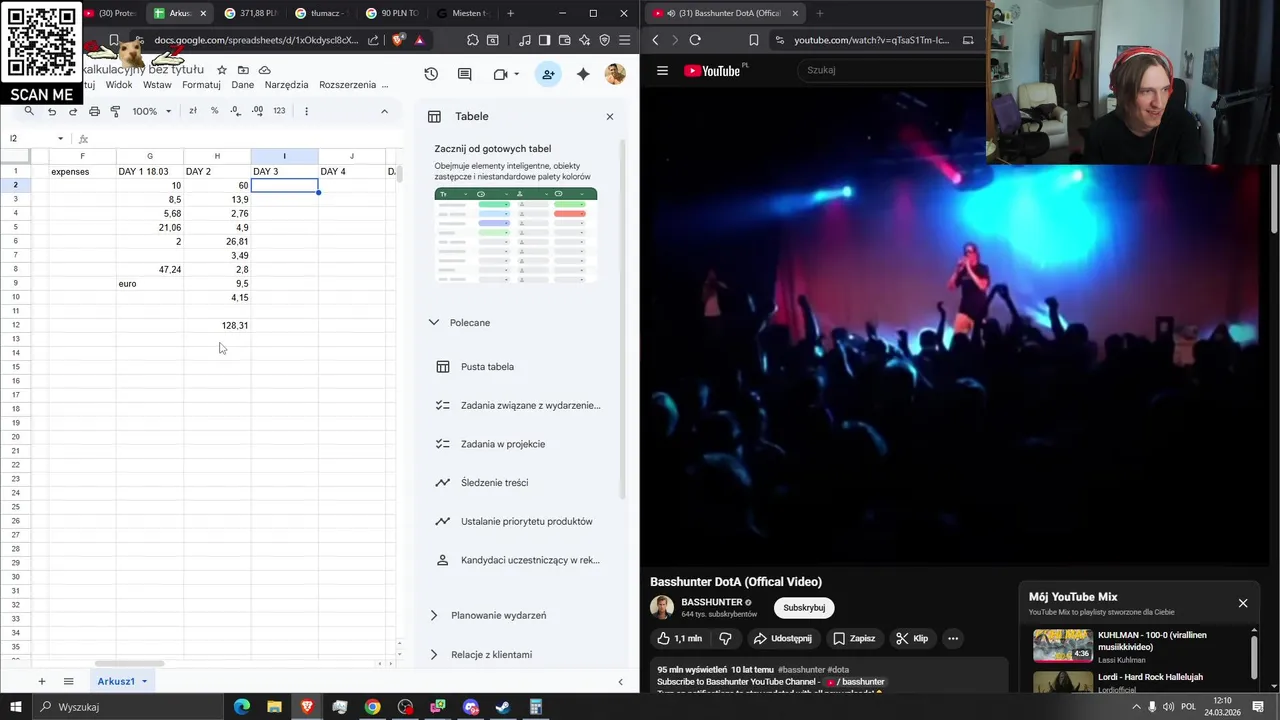1280x720 pixels.
Task: Select the paint format tool
Action: (x=115, y=111)
